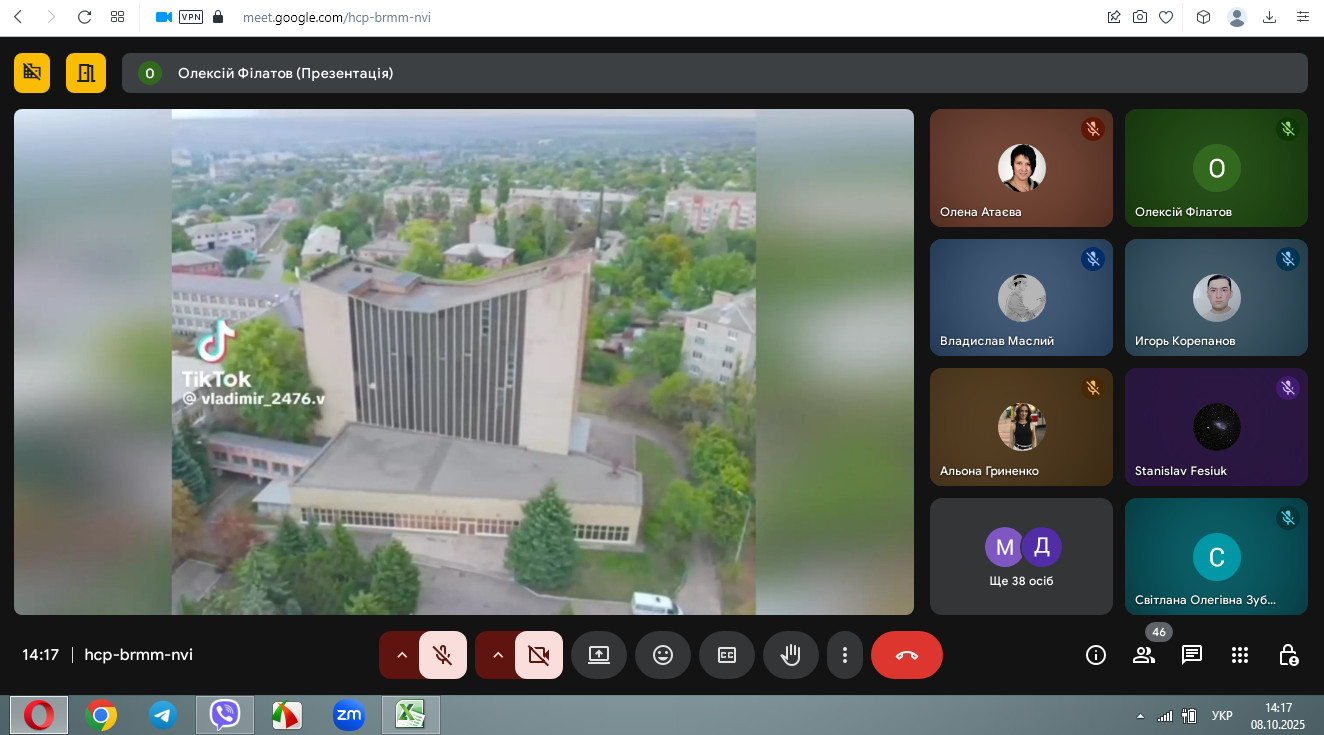Screen dimensions: 1324x735
Task: Click the present screen icon
Action: click(x=598, y=655)
